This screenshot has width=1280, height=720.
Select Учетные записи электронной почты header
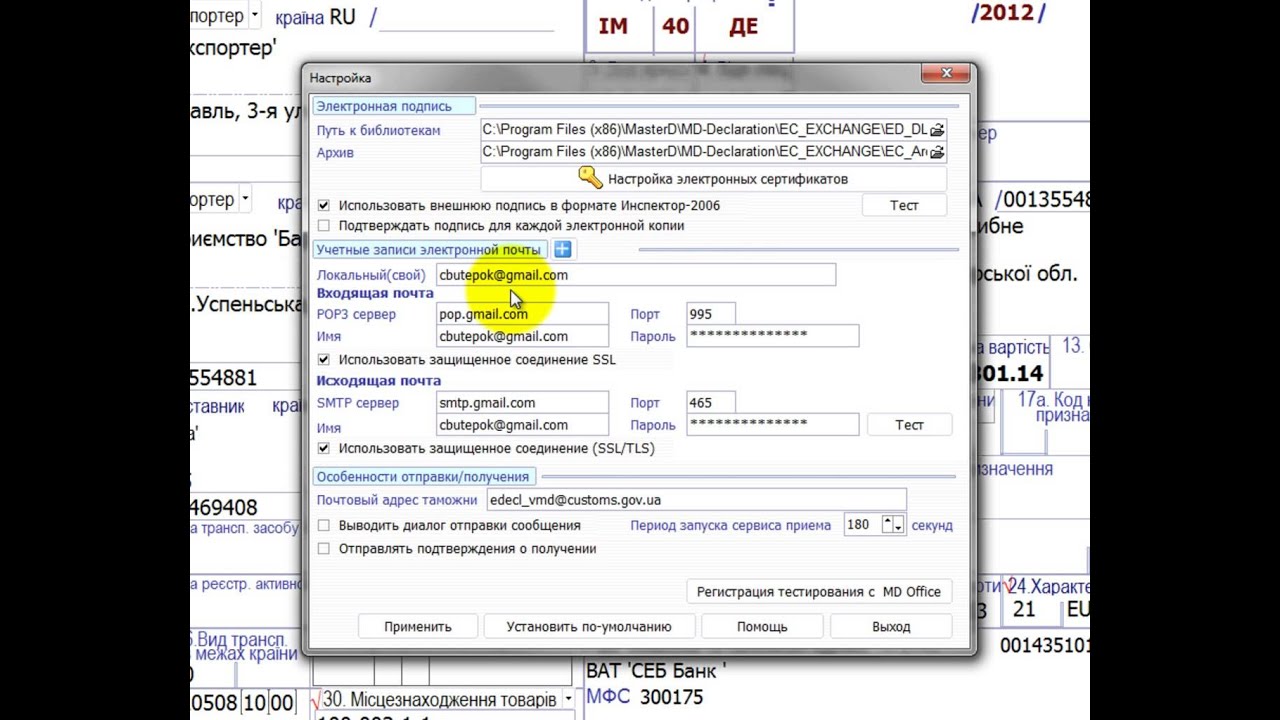click(429, 249)
